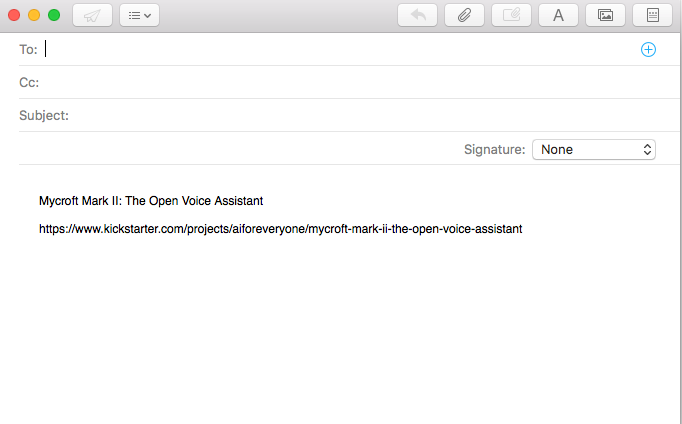This screenshot has height=424, width=682.
Task: Attach a file using the paperclip icon
Action: click(464, 16)
